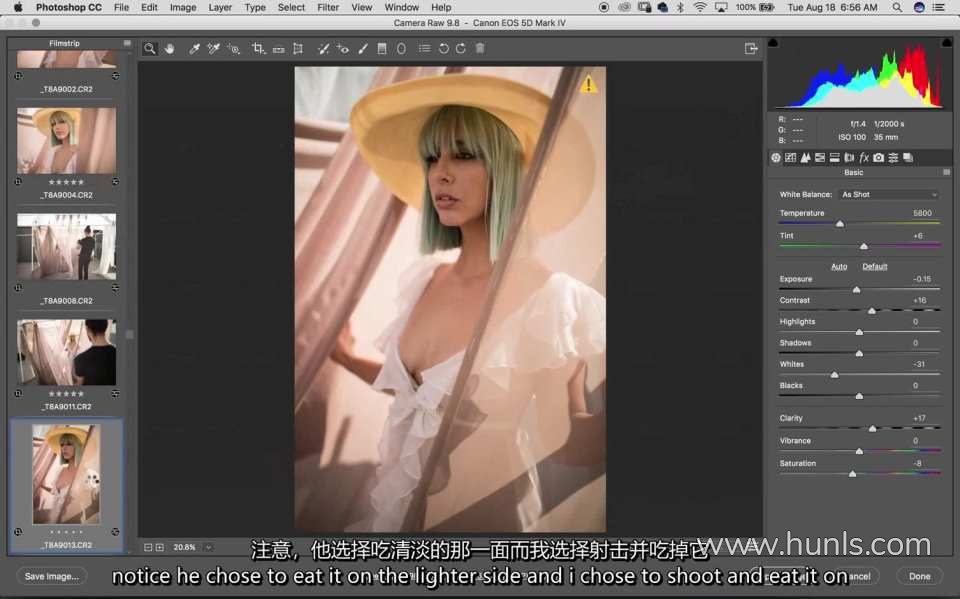Viewport: 960px width, 599px height.
Task: Open the Filmstrip panel menu
Action: 127,43
